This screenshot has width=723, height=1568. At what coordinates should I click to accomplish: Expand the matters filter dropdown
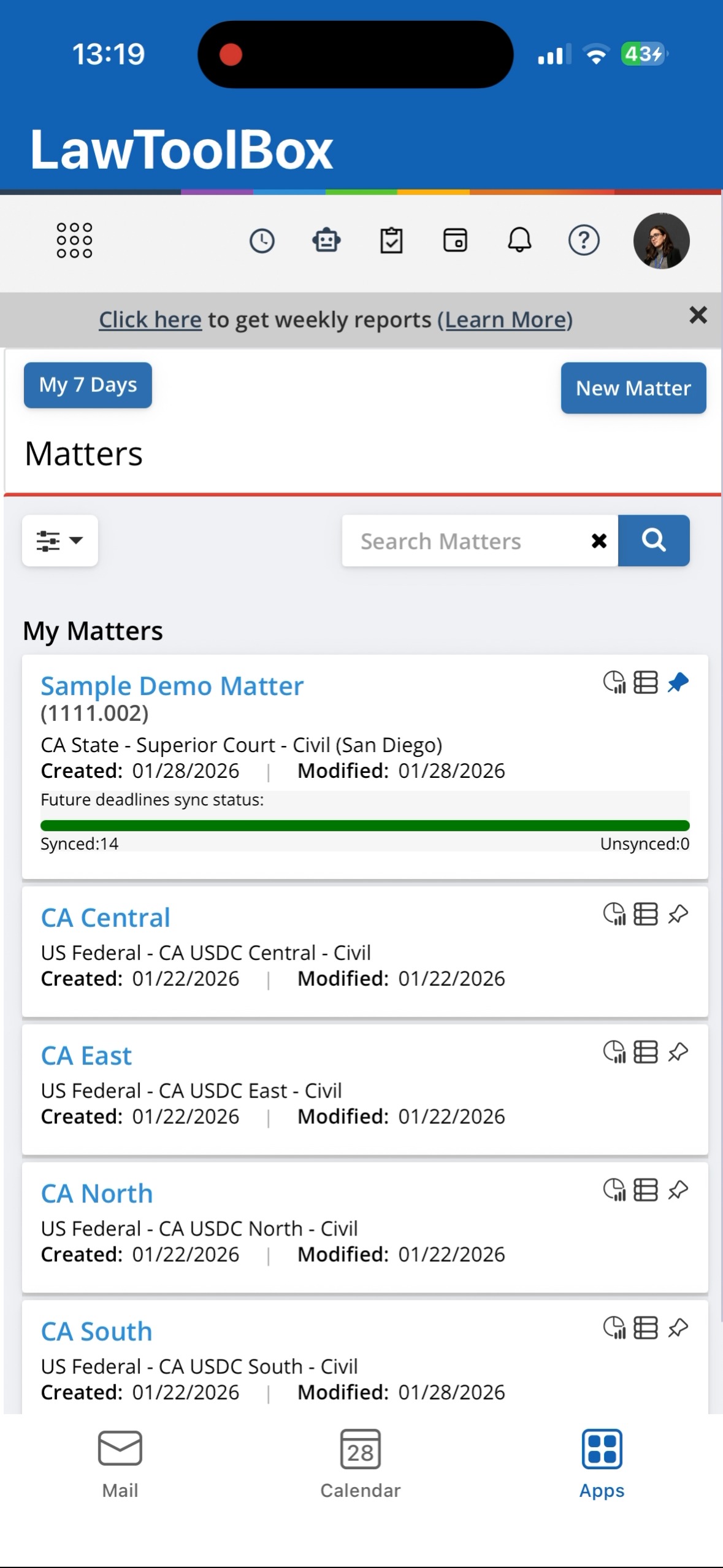click(x=60, y=540)
